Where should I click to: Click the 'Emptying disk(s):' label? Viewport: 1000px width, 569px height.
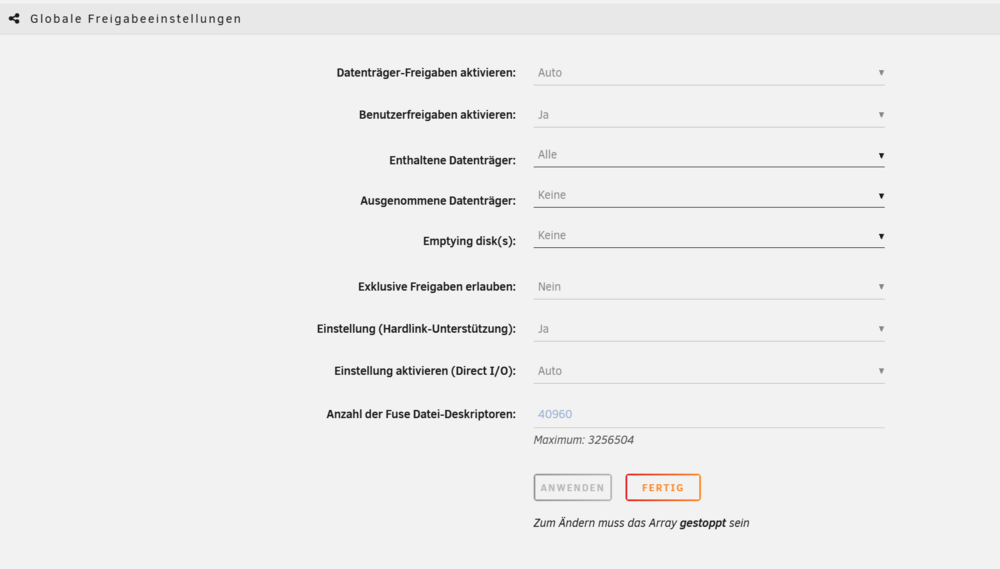point(469,241)
